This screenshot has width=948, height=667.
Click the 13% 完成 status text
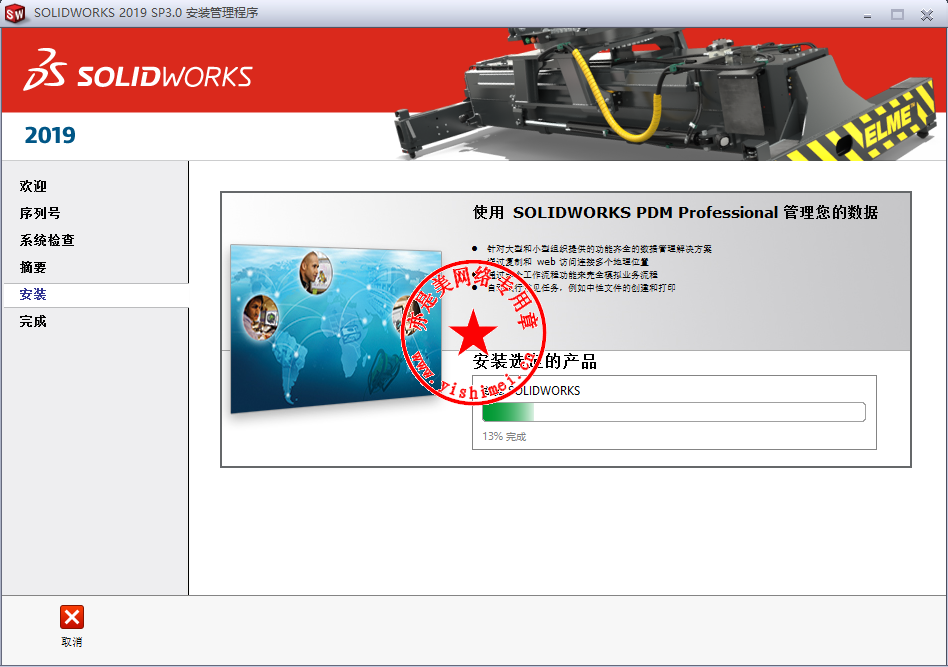pyautogui.click(x=504, y=436)
